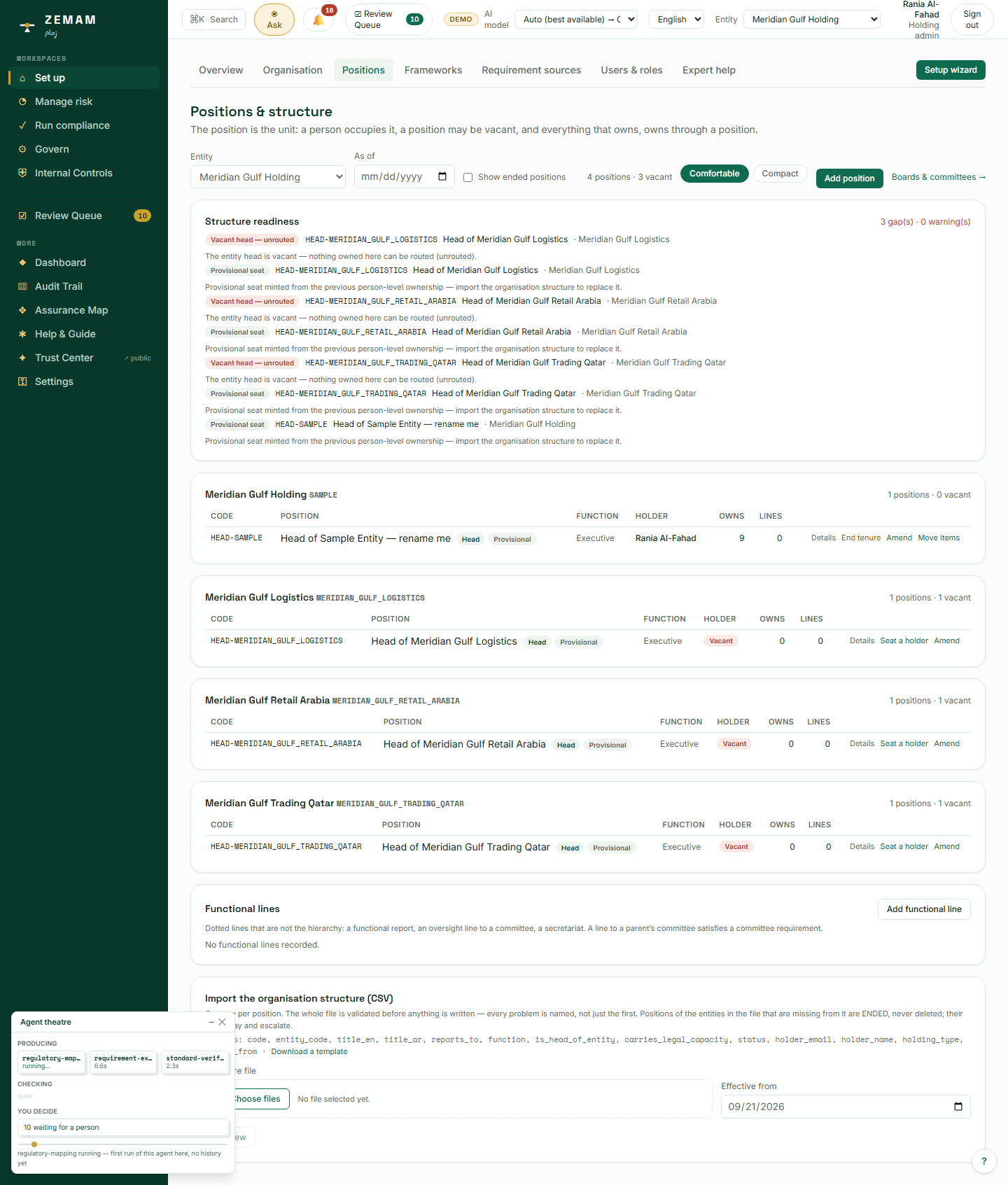Click the Manage risk sidebar icon
The image size is (1008, 1185).
(22, 101)
